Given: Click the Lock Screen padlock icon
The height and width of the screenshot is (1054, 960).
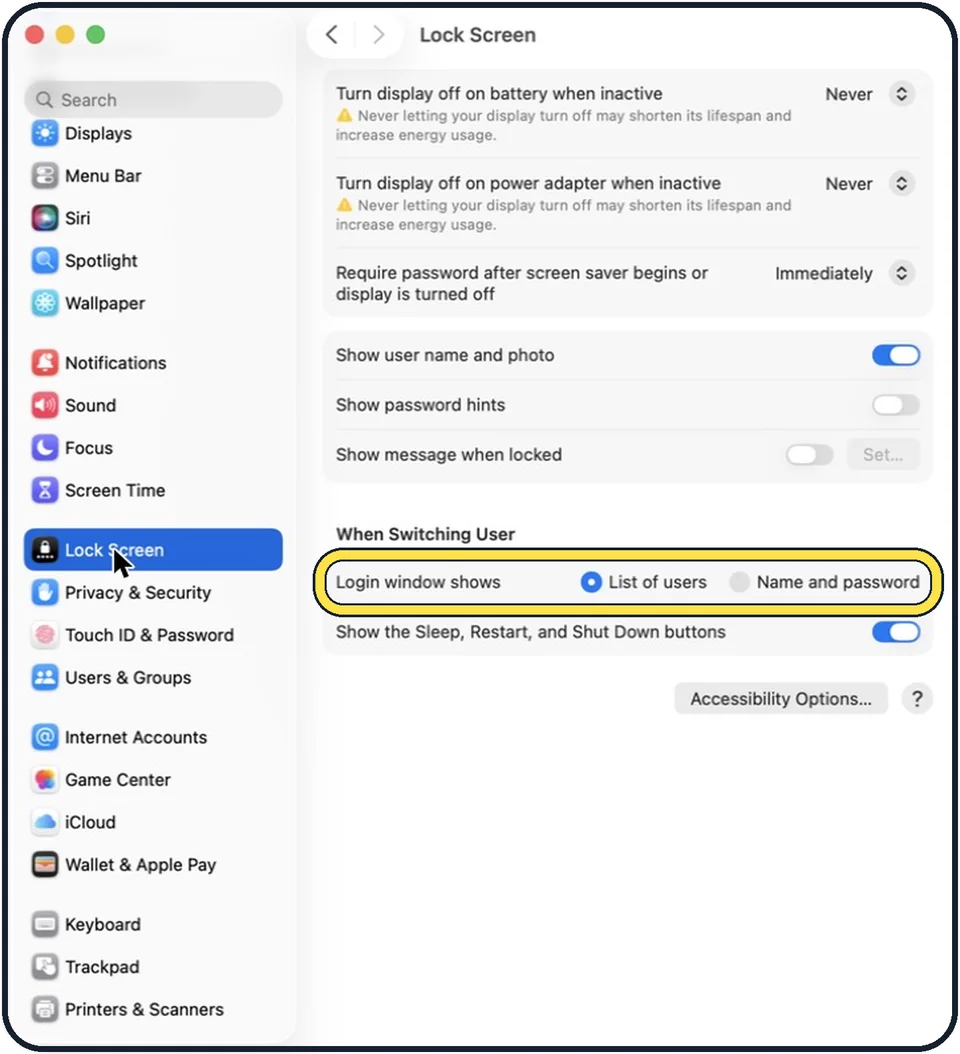Looking at the screenshot, I should pos(45,550).
